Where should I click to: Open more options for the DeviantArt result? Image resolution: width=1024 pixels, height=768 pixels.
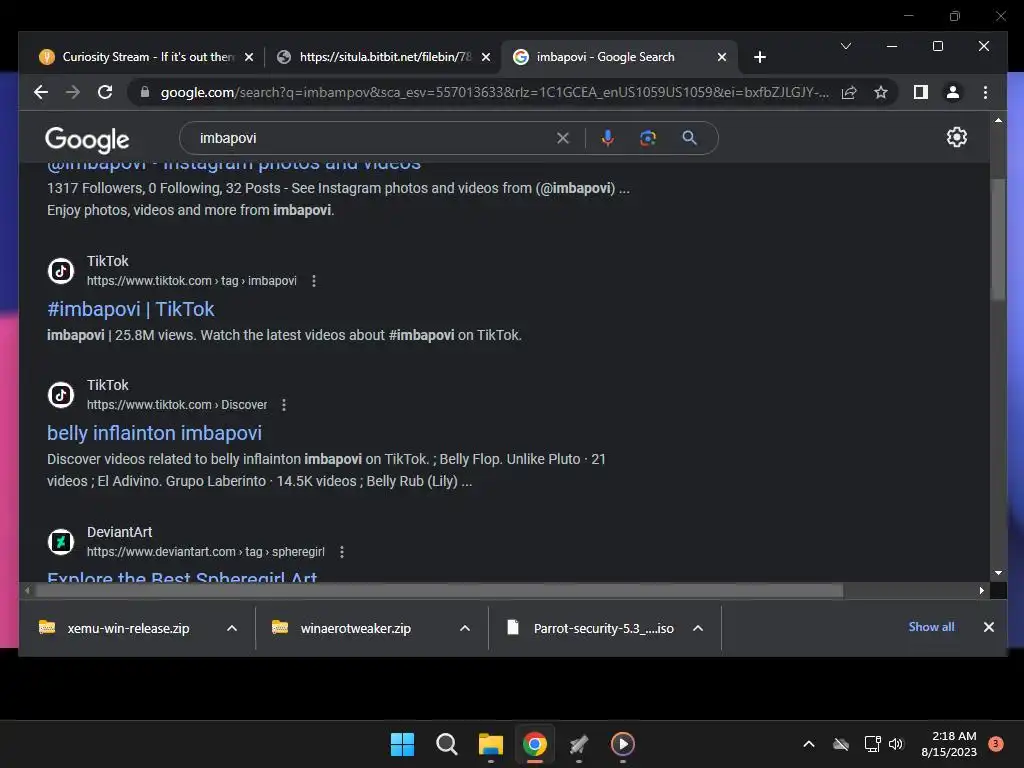pyautogui.click(x=342, y=552)
